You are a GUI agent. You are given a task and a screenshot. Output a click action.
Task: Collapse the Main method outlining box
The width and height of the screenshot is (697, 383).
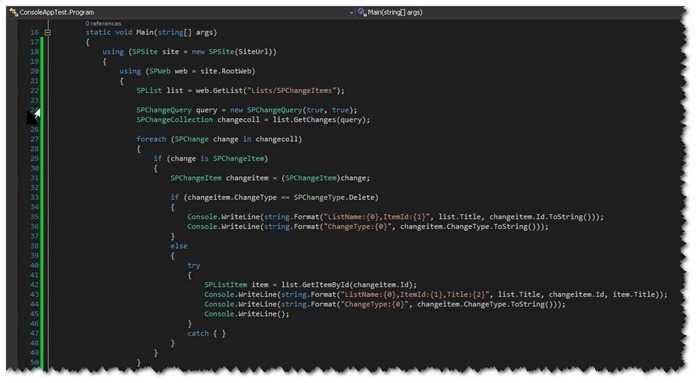pyautogui.click(x=47, y=32)
